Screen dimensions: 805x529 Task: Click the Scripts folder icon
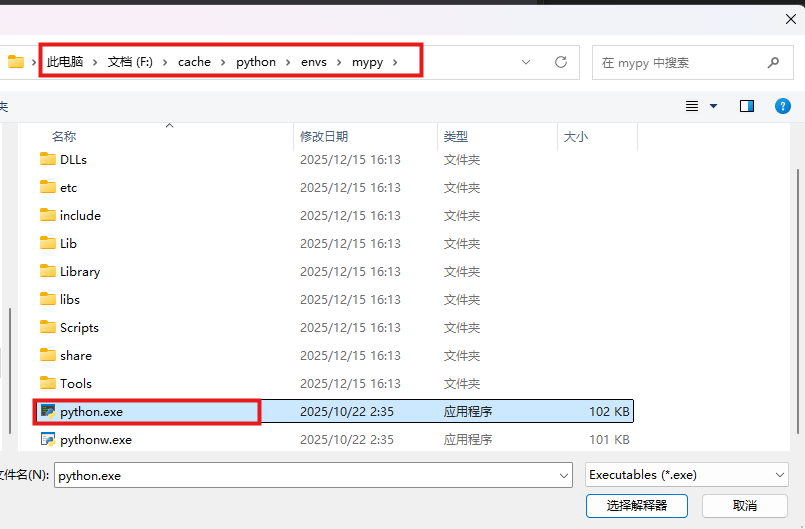pos(47,327)
